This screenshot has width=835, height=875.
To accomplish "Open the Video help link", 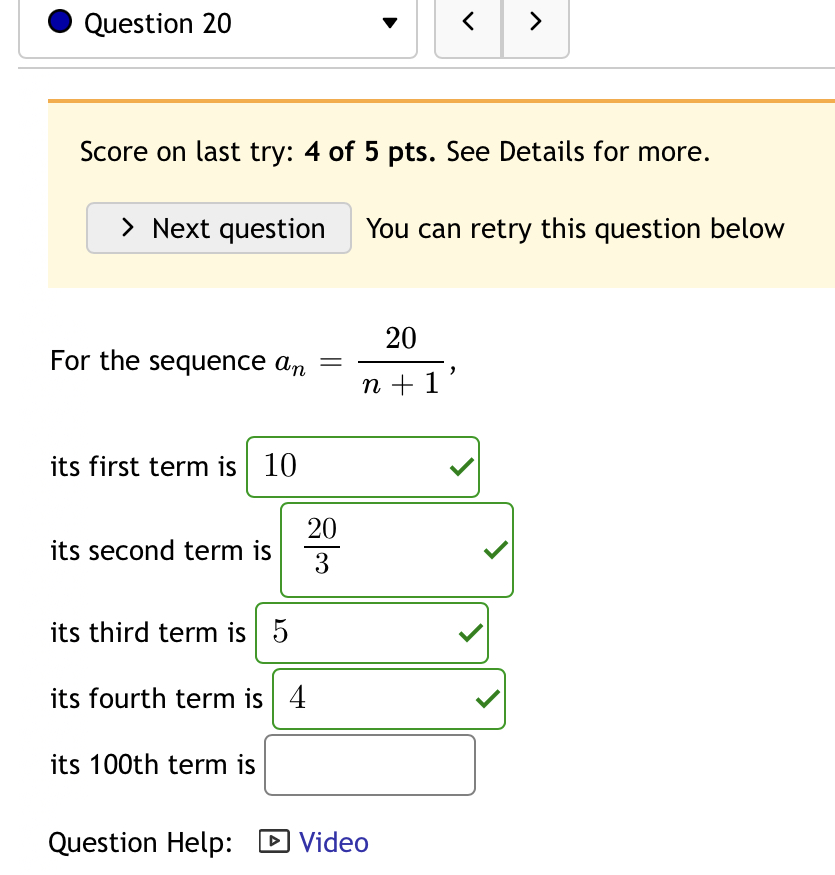I will 333,843.
